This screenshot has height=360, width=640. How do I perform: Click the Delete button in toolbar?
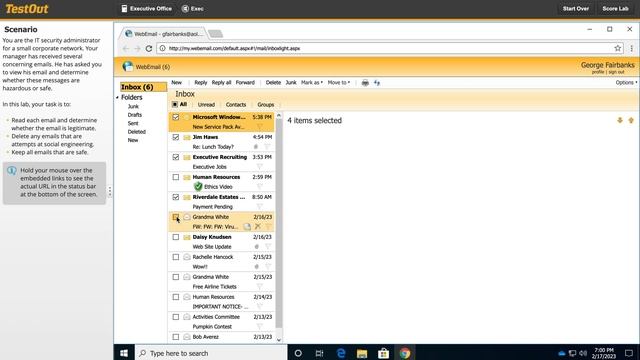coord(273,82)
